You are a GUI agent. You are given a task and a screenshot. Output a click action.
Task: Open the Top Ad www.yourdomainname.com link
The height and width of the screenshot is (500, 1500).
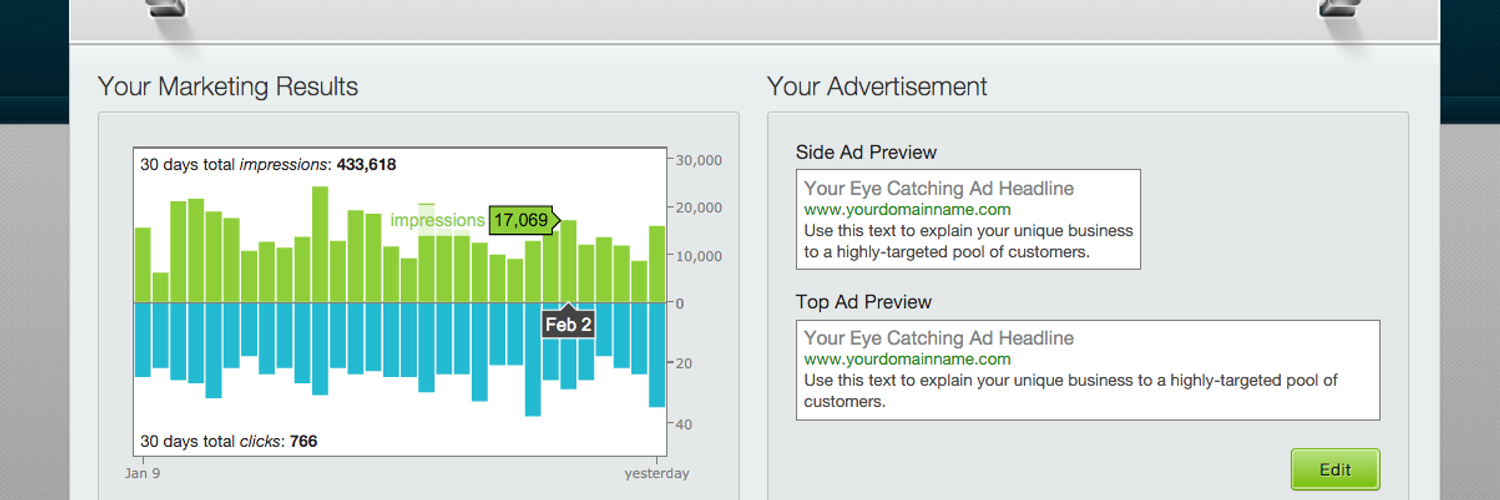coord(907,359)
